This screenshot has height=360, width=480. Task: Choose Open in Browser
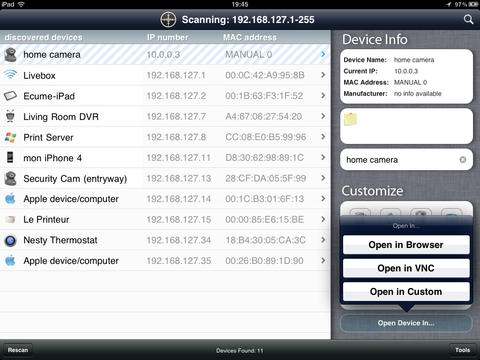(406, 245)
